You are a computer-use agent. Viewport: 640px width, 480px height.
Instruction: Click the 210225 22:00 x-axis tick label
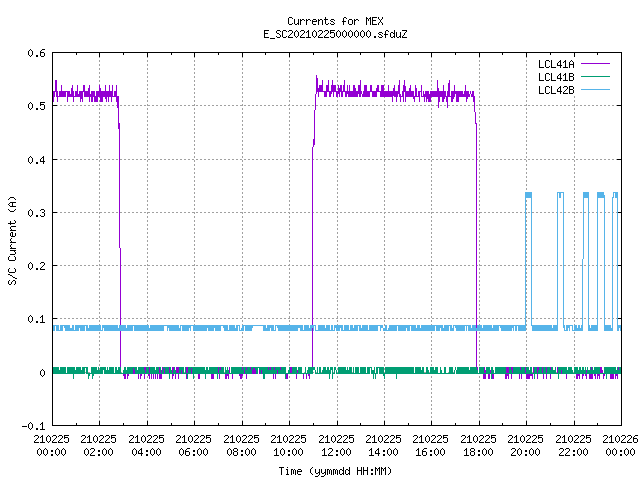(573, 446)
